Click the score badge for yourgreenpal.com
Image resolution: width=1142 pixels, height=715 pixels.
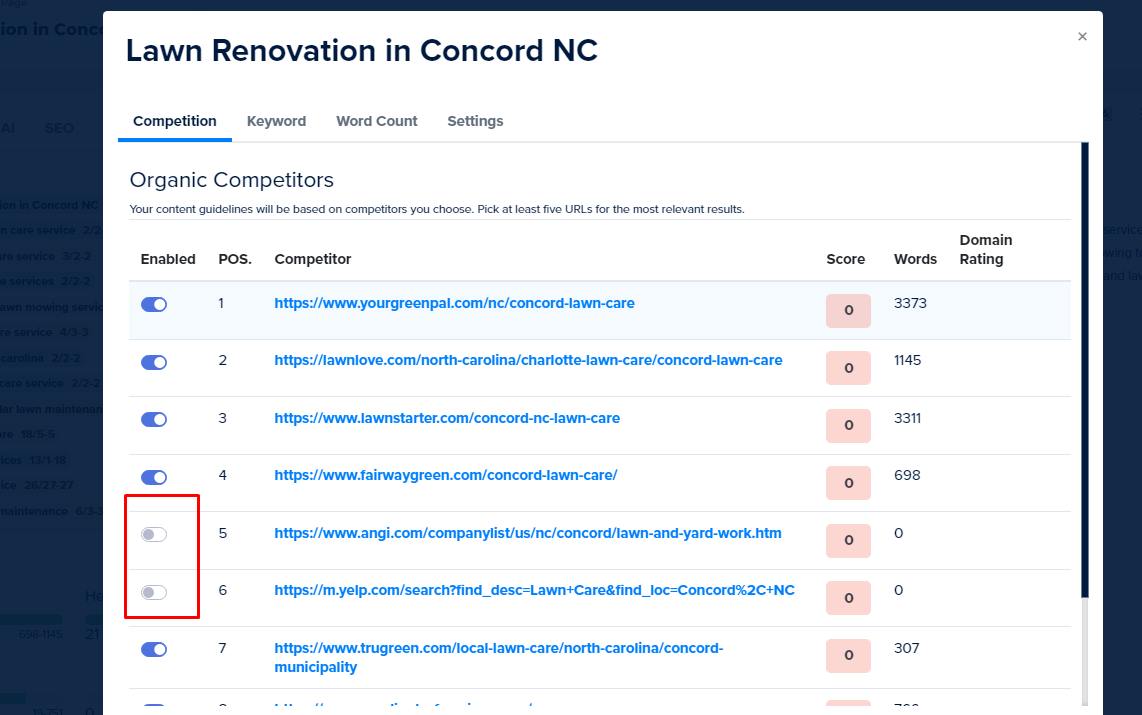[848, 310]
